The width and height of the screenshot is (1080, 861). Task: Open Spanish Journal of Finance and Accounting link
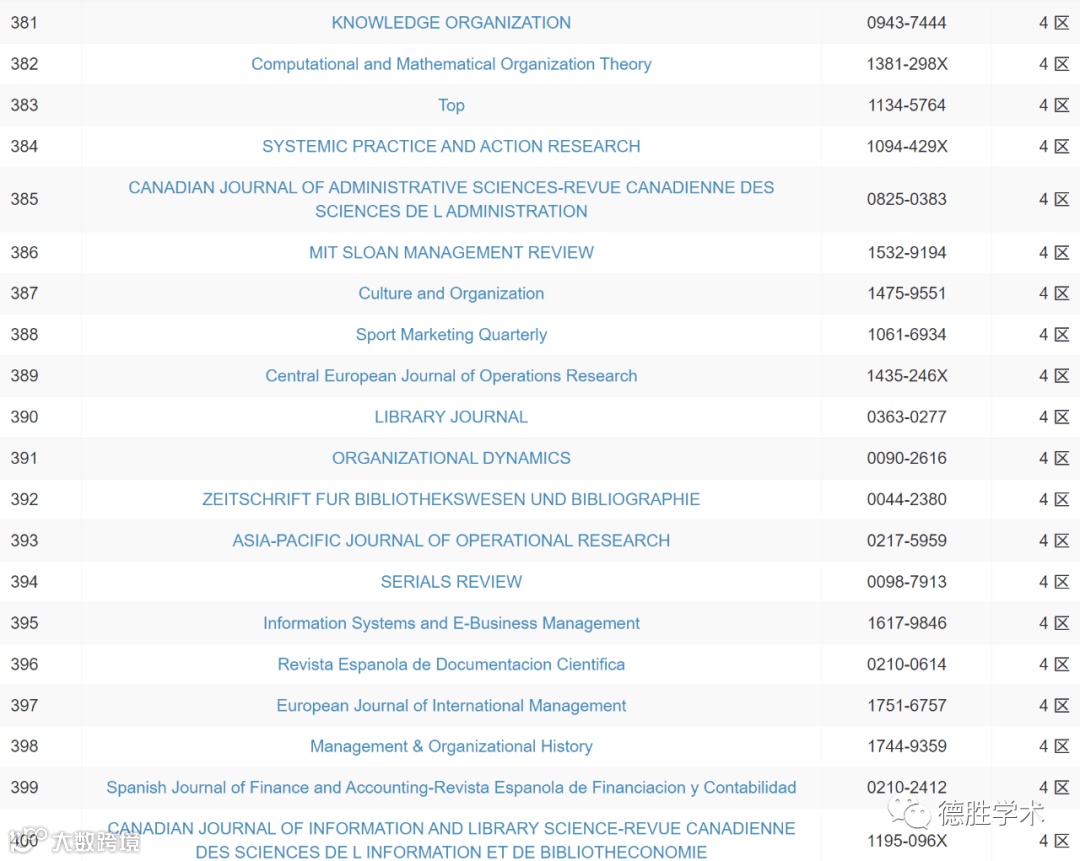coord(451,788)
